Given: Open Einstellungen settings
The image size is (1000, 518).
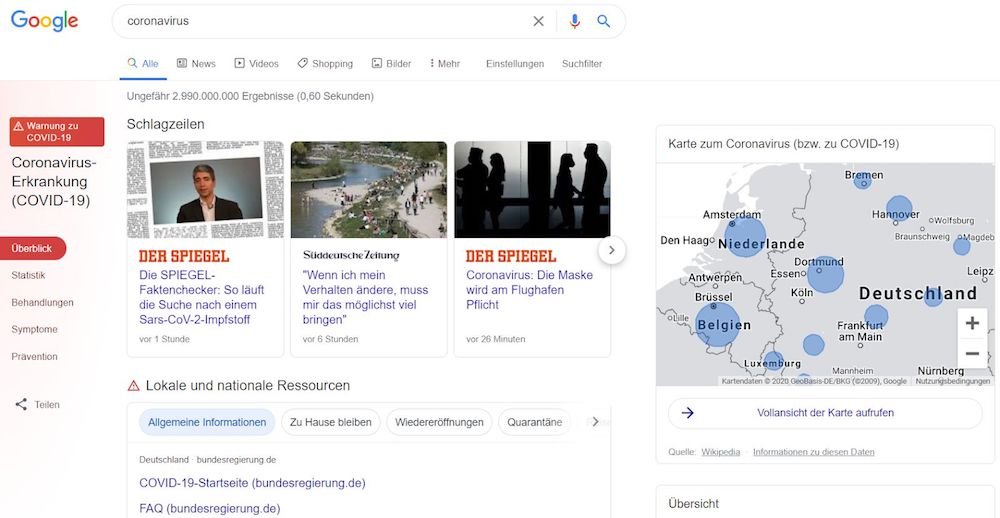Looking at the screenshot, I should point(515,64).
